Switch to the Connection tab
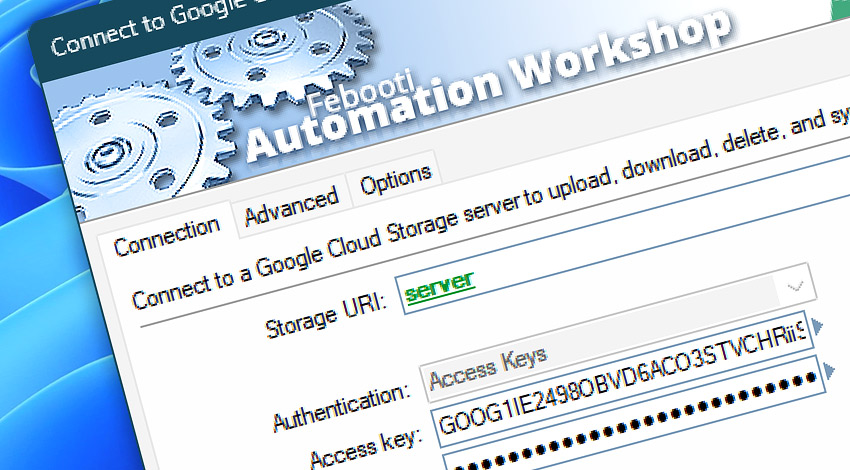 (x=166, y=236)
